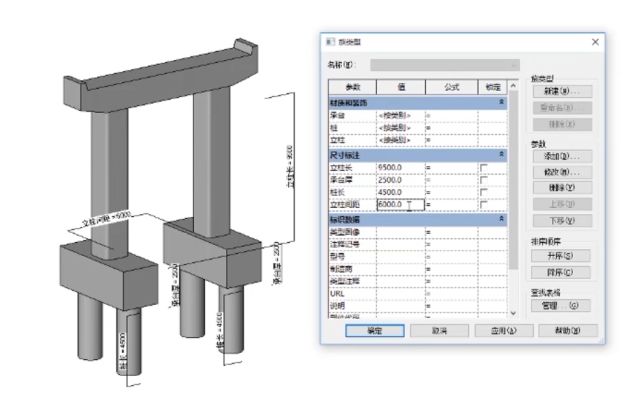Image resolution: width=640 pixels, height=399 pixels.
Task: Tick the lock checkbox for 立柱长
Action: [484, 168]
